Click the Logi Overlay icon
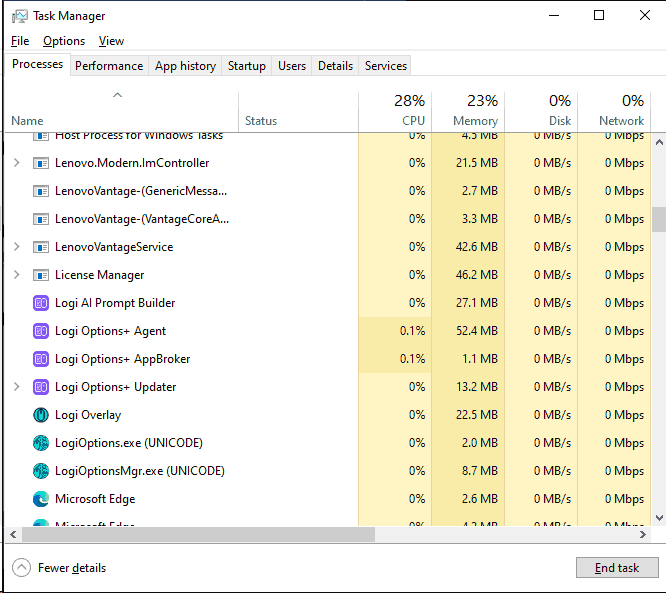The height and width of the screenshot is (593, 666). click(41, 415)
